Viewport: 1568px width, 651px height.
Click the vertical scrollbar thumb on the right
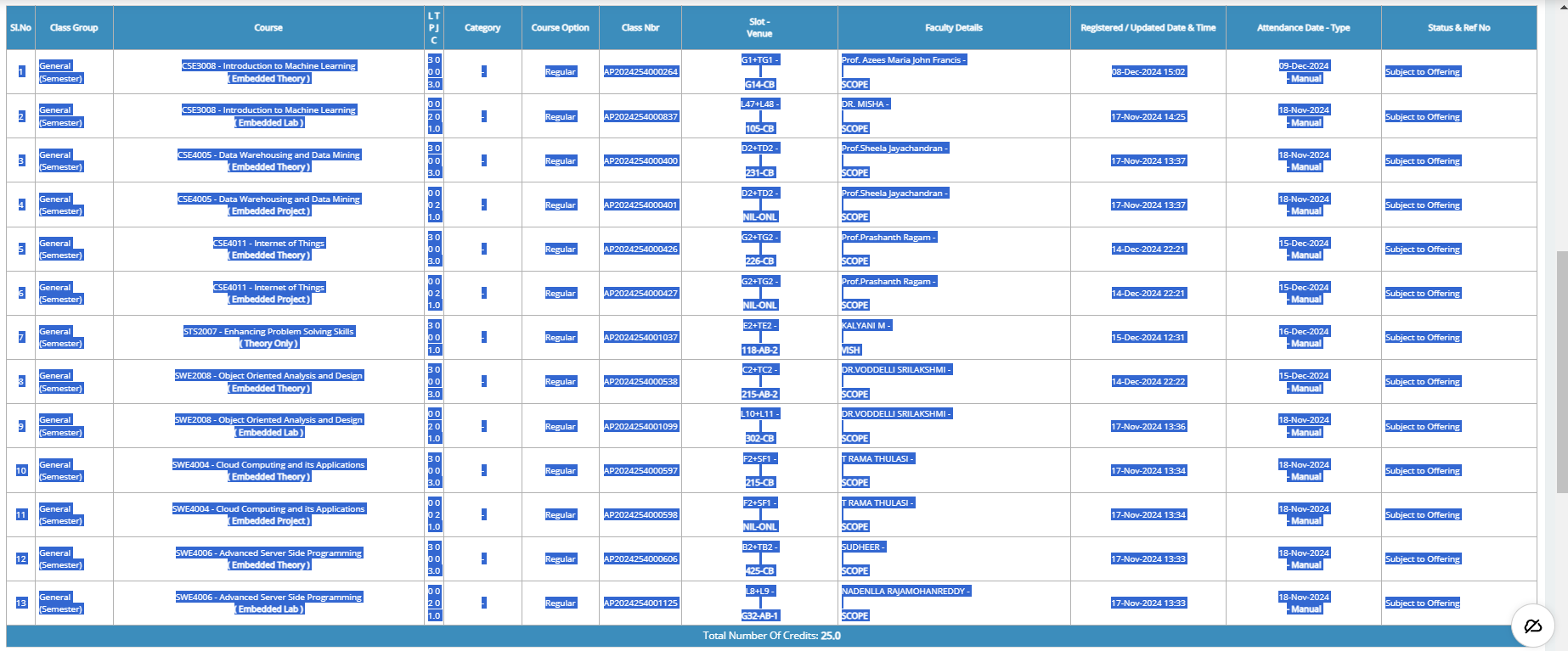[1561, 371]
